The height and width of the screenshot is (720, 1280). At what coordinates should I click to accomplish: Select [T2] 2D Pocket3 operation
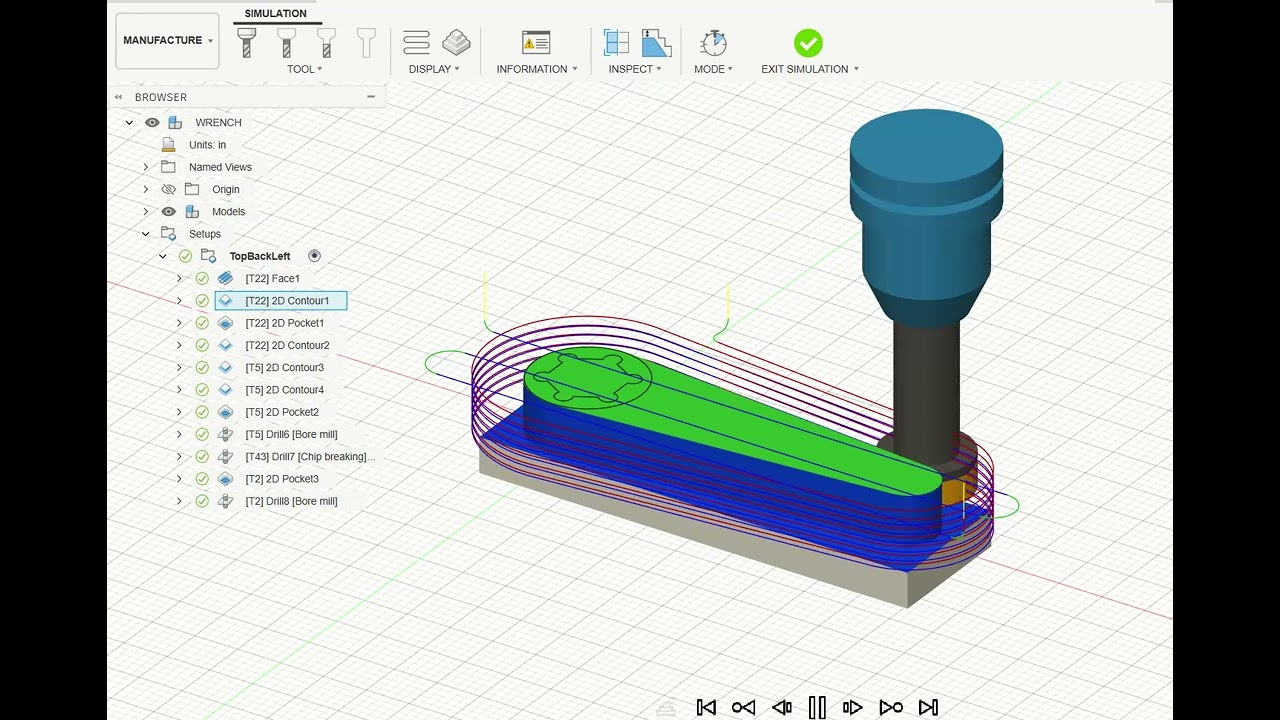coord(282,479)
